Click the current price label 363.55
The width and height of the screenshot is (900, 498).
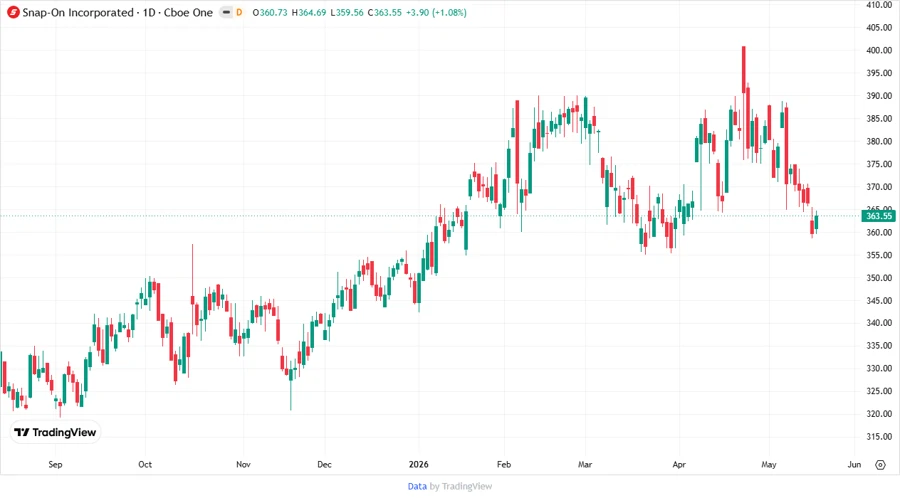coord(878,216)
